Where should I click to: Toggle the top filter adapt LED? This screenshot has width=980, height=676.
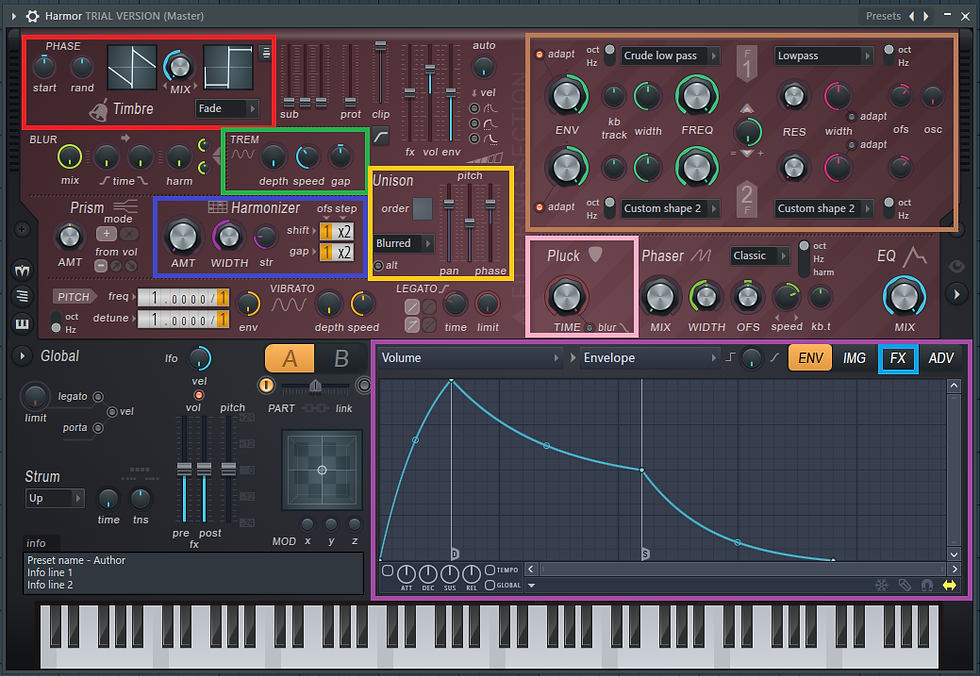[x=539, y=54]
